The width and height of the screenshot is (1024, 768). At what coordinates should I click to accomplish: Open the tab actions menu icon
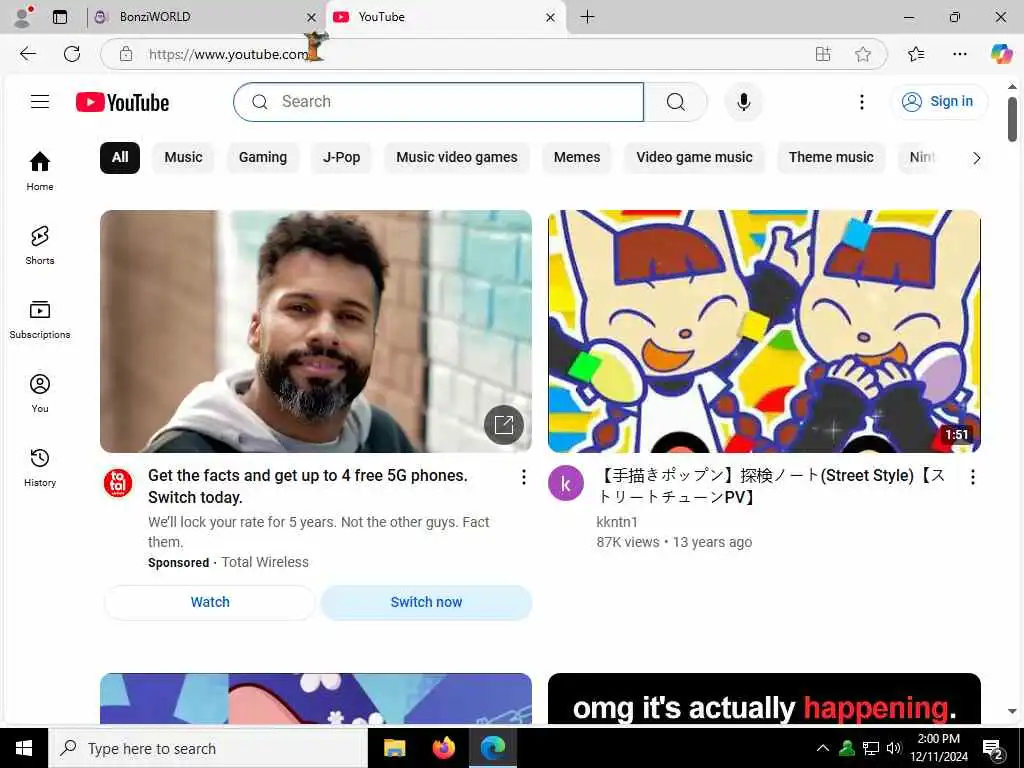(x=60, y=17)
